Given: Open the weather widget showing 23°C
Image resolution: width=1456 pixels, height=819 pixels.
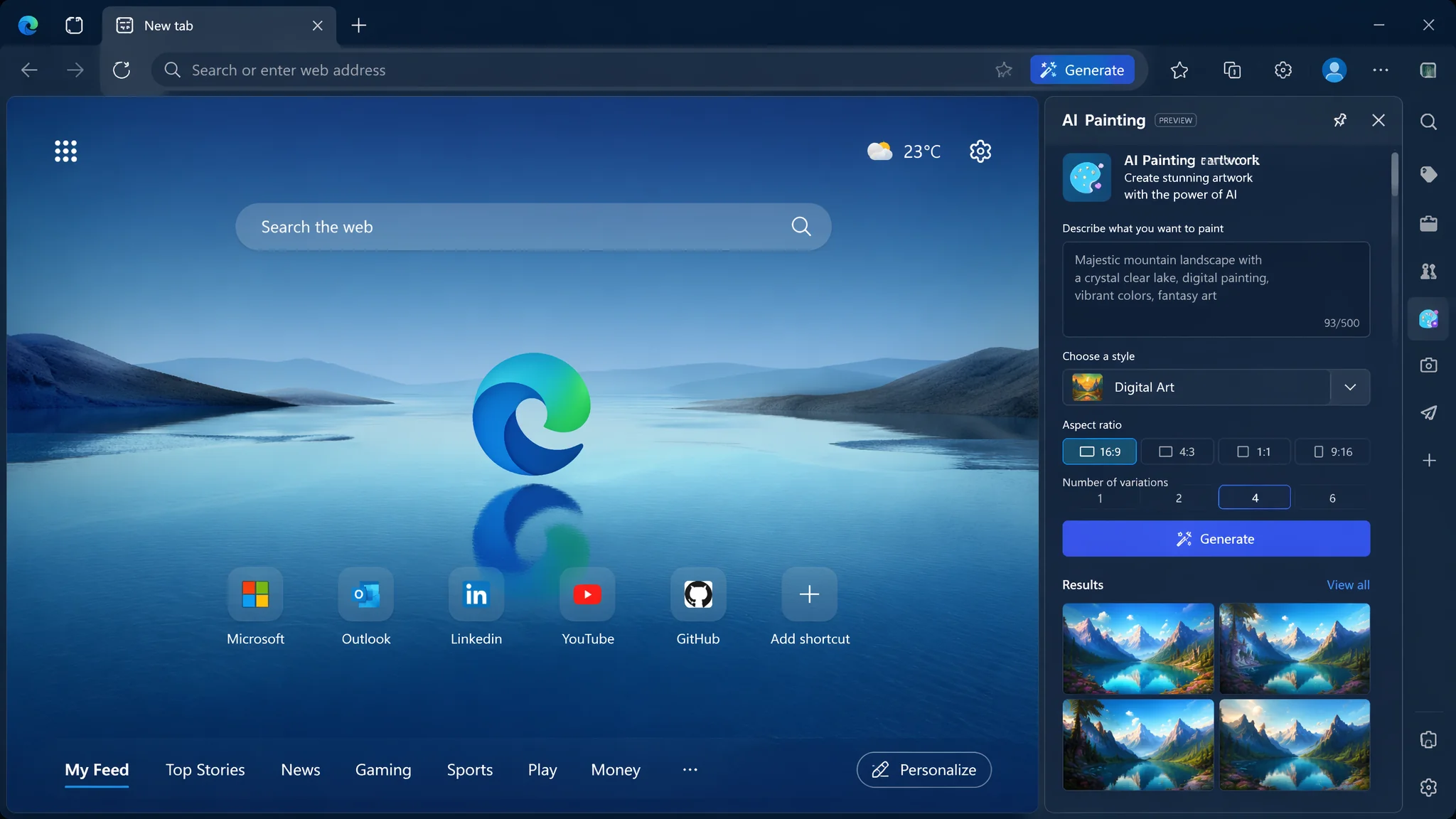Looking at the screenshot, I should [904, 151].
